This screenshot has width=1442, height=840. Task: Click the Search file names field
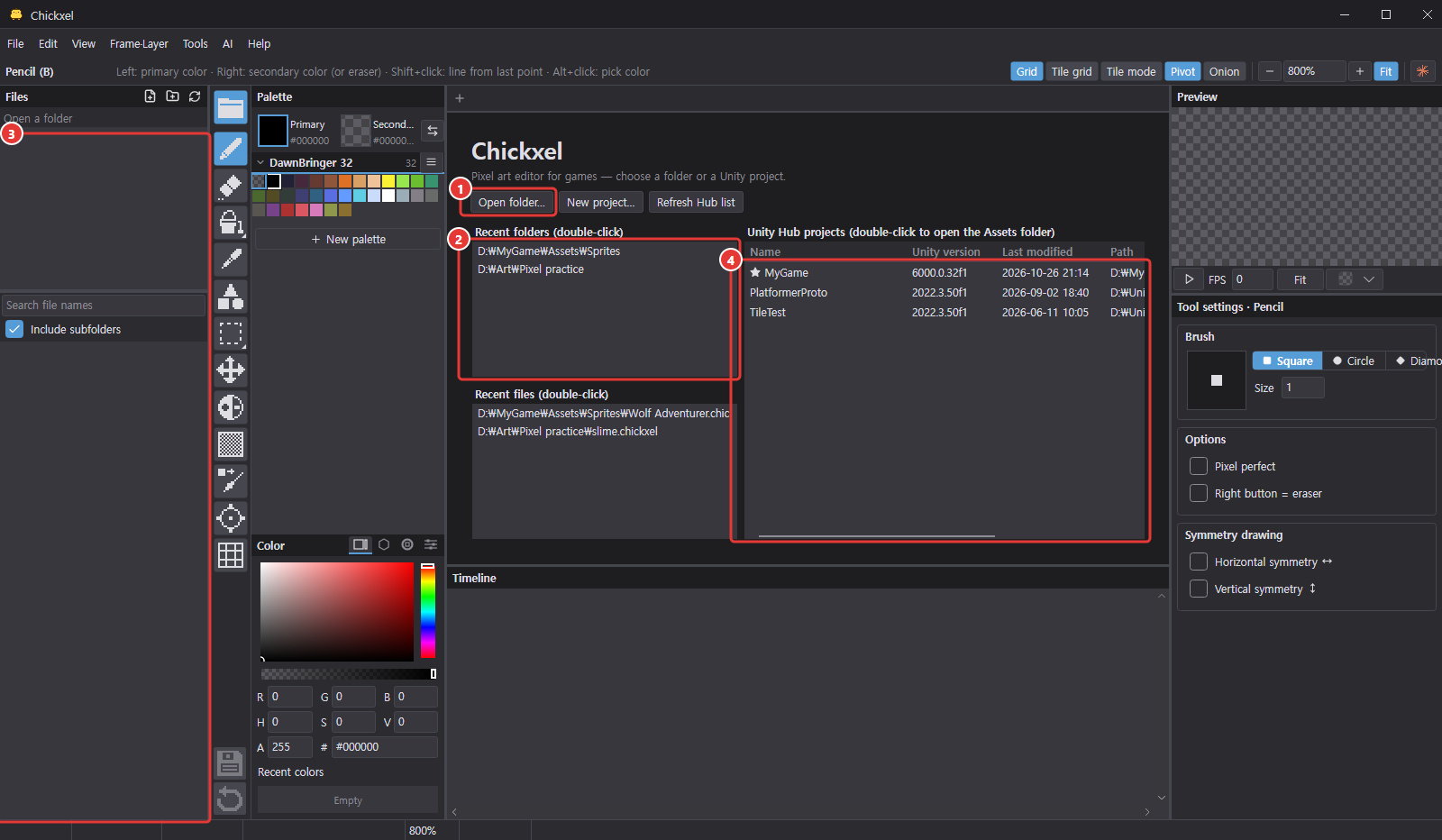point(104,306)
